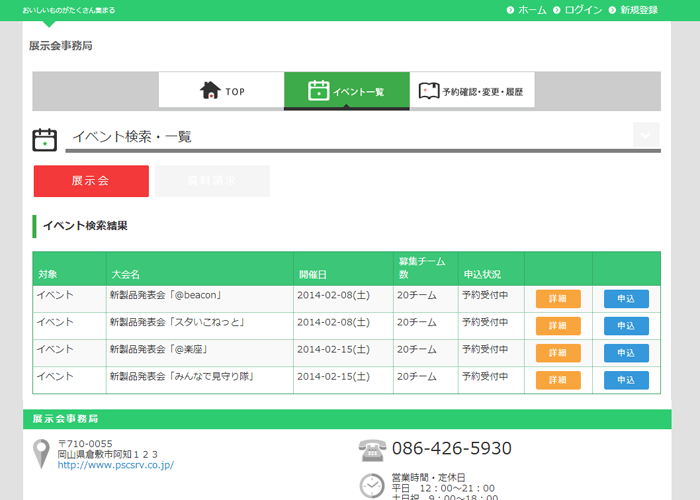This screenshot has height=500, width=700.
Task: Click the calendar icon in the イベント一覧 tab
Action: click(318, 91)
